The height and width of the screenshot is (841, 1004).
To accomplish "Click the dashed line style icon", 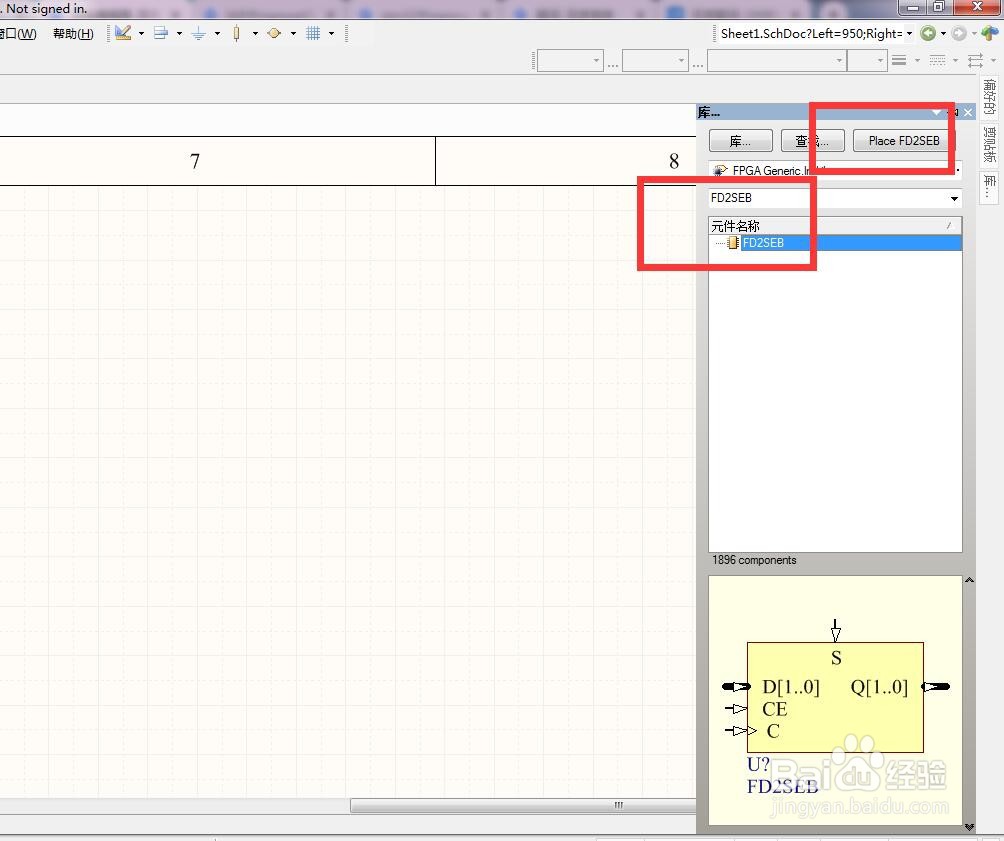I will point(937,61).
